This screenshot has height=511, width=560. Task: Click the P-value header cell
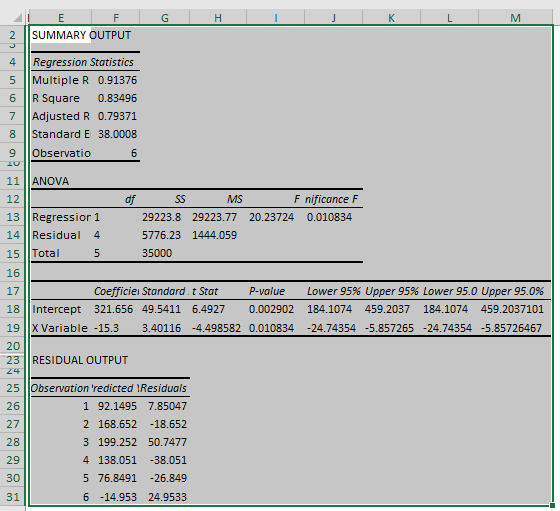tap(267, 291)
